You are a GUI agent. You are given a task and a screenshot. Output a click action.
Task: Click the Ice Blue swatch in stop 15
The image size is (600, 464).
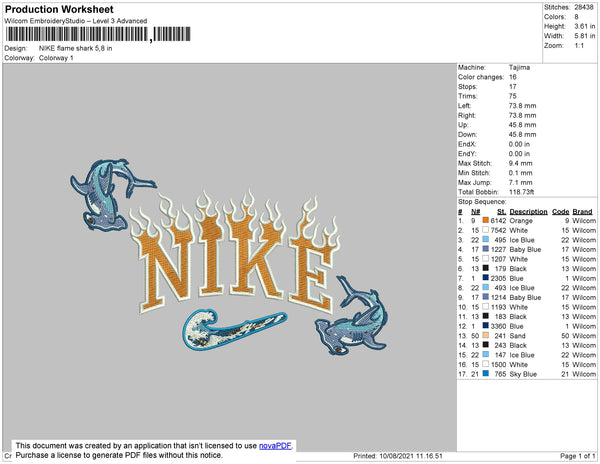click(x=486, y=355)
